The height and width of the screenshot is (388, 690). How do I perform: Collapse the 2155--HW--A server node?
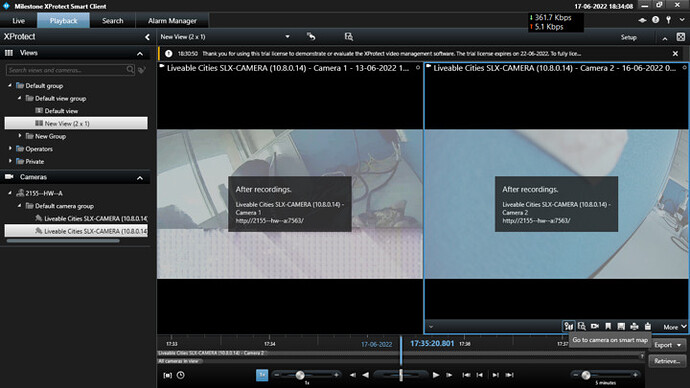tap(10, 193)
